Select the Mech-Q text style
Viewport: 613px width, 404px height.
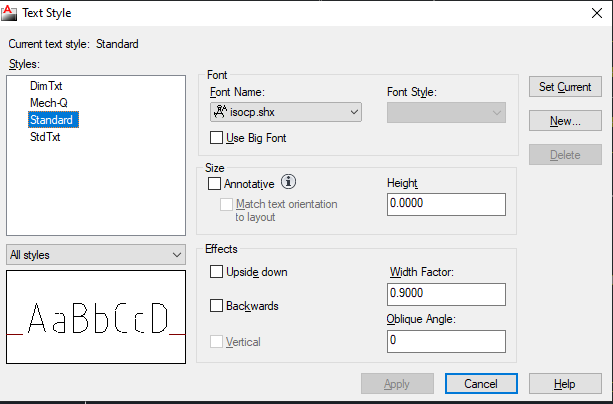click(49, 103)
